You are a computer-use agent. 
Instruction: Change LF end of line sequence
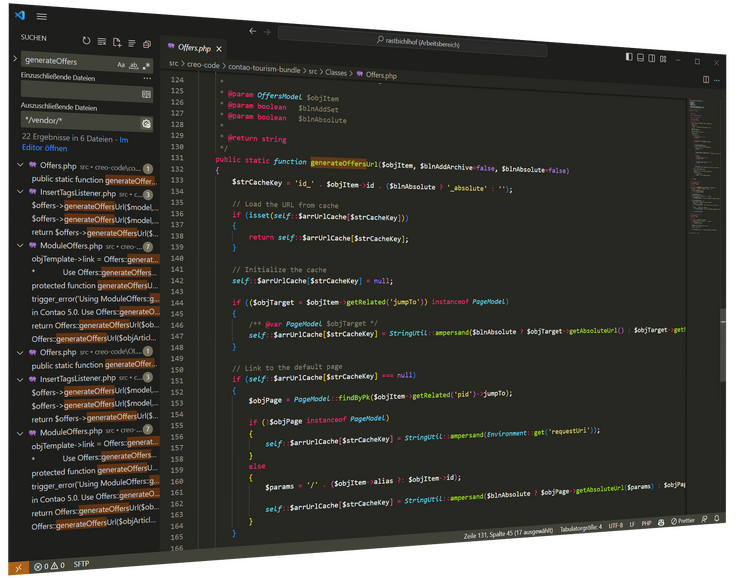point(632,525)
